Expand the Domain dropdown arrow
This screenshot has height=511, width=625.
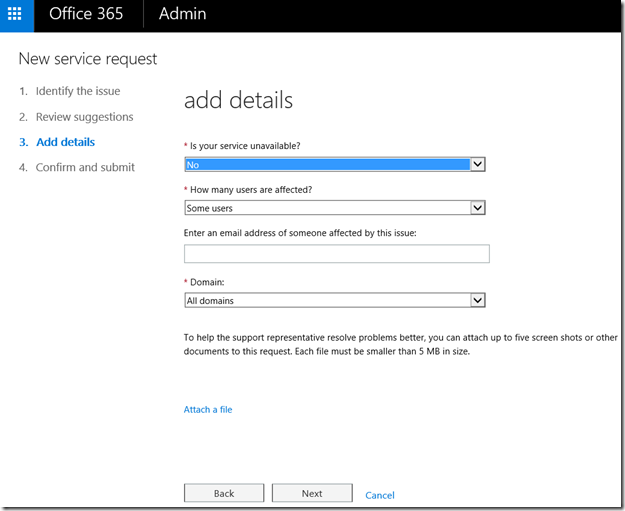(478, 300)
